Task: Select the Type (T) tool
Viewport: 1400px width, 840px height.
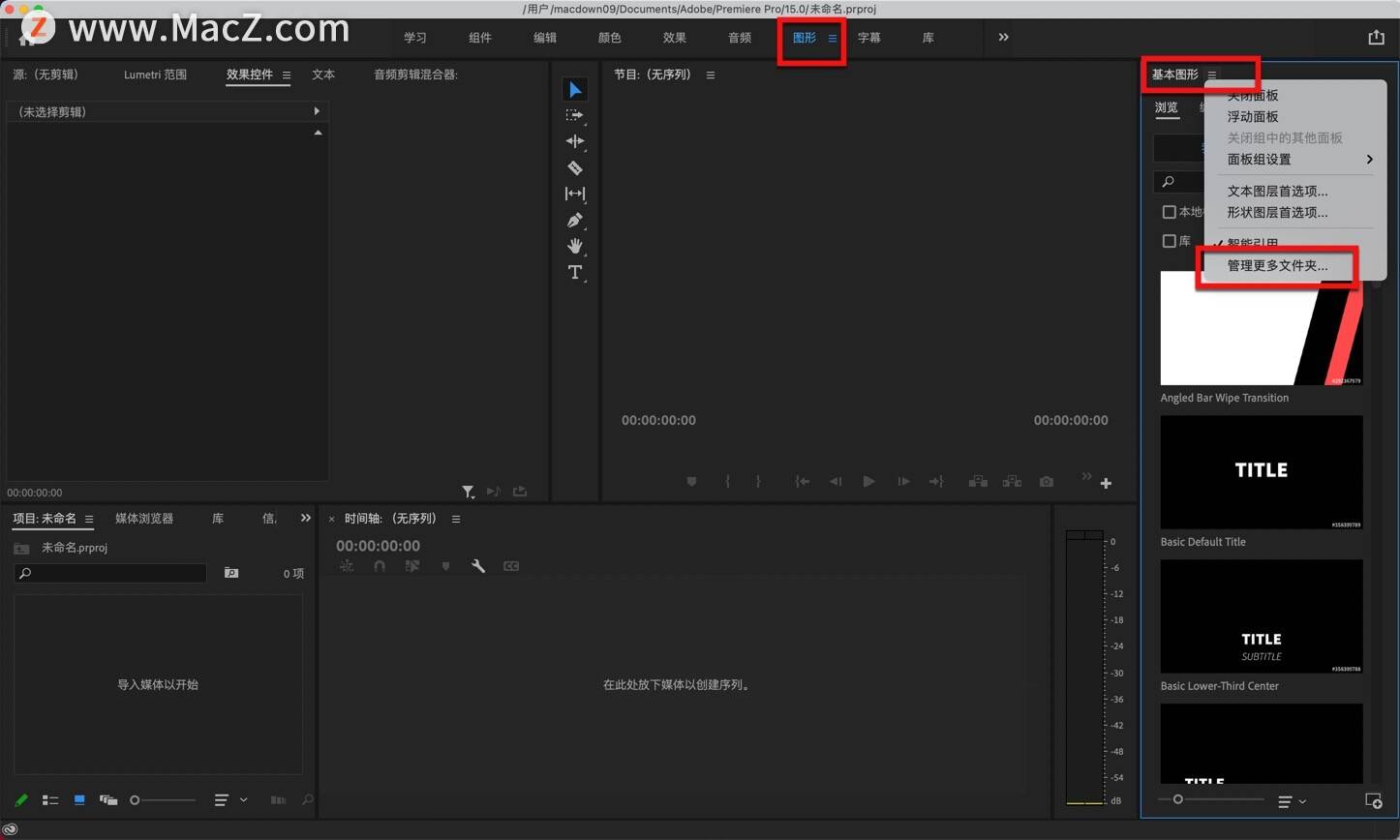Action: coord(575,272)
